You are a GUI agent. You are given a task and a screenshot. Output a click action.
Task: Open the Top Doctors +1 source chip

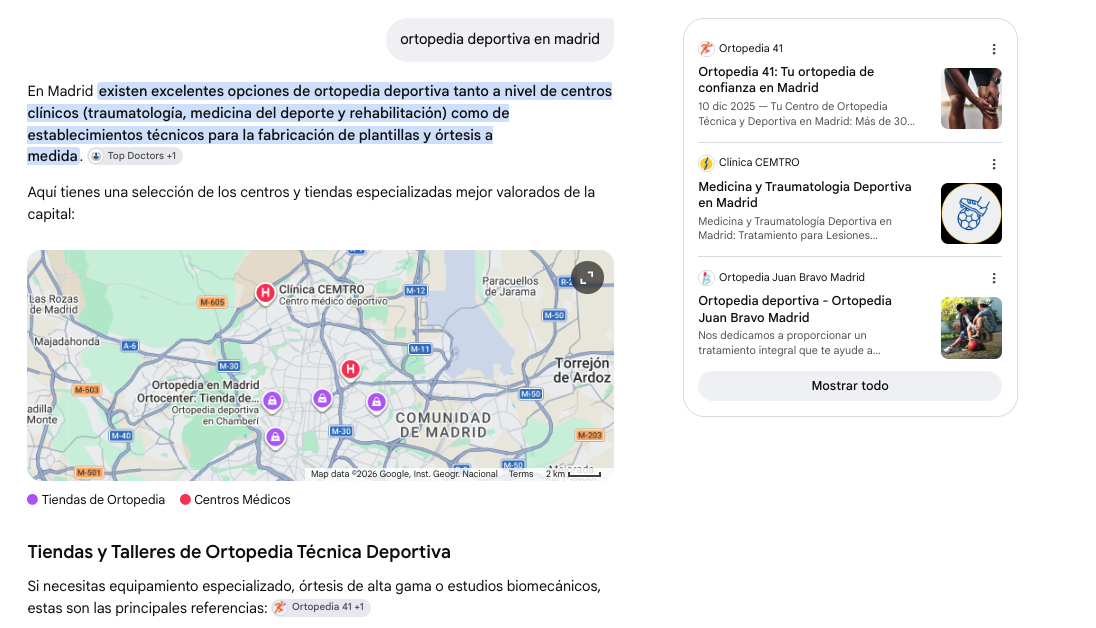click(135, 156)
